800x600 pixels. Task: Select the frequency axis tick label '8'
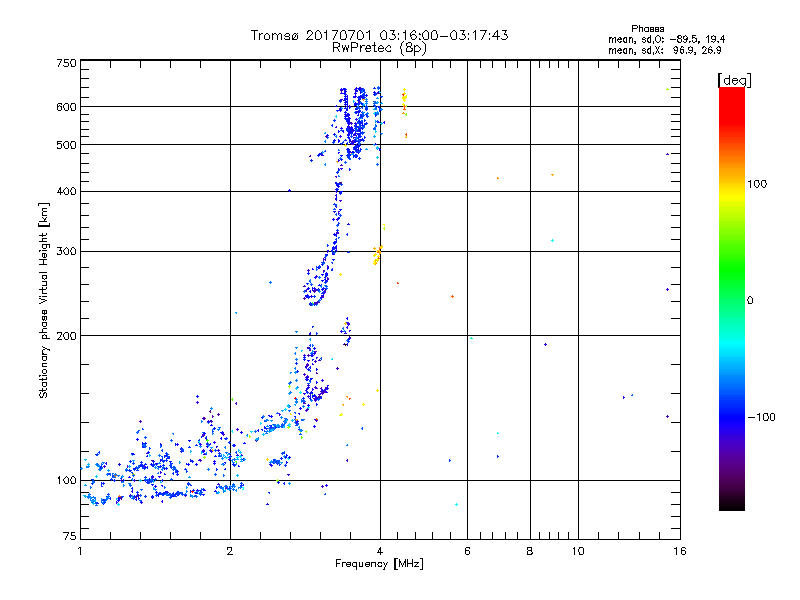(530, 551)
